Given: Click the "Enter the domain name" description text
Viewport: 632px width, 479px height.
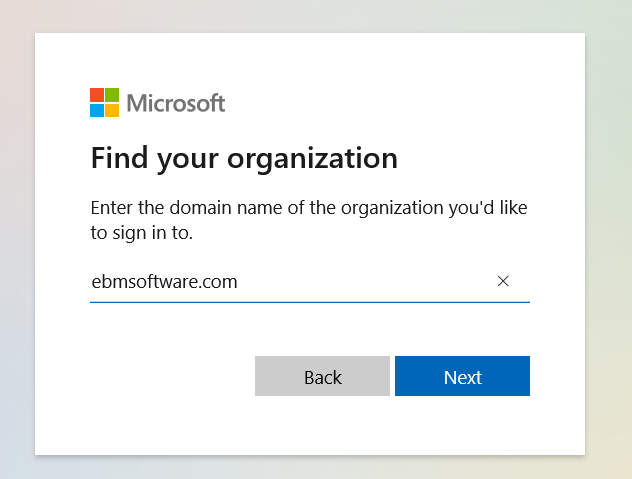Looking at the screenshot, I should point(309,208).
